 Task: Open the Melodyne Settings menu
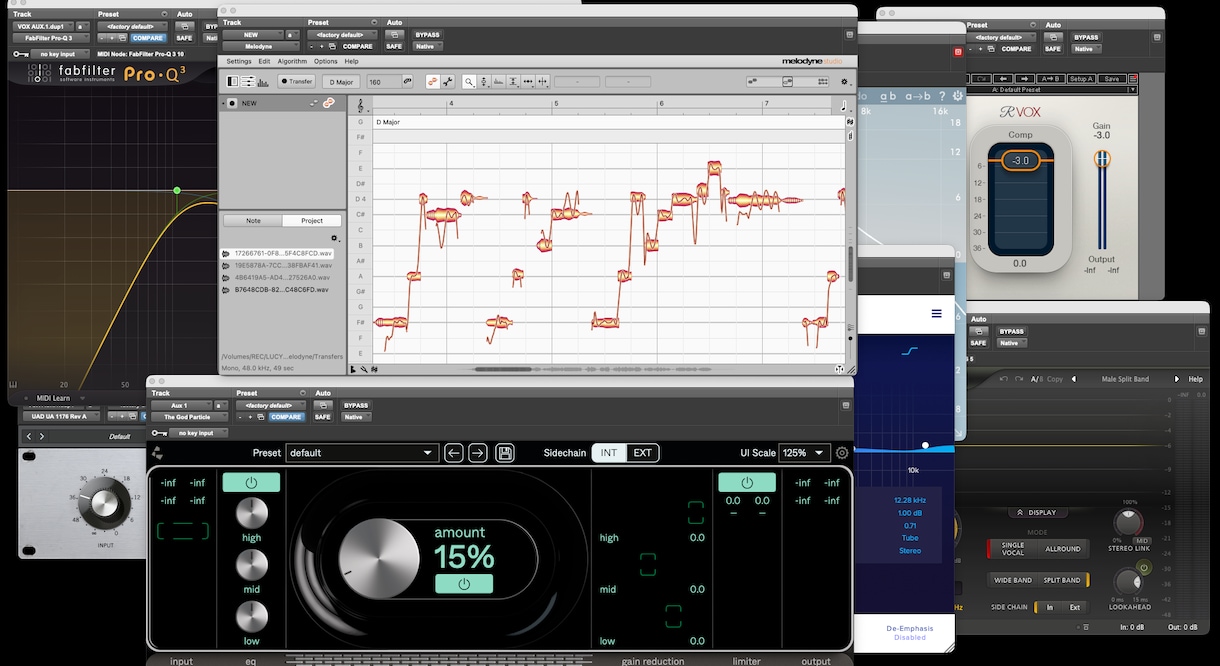(x=239, y=61)
